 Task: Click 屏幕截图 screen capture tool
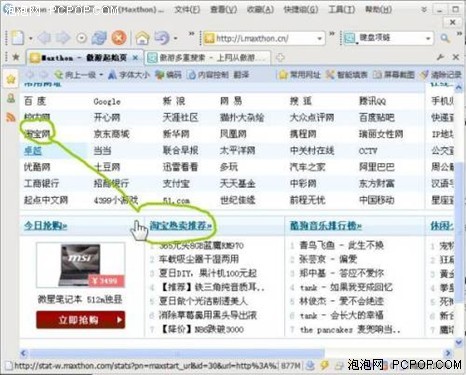coord(393,75)
